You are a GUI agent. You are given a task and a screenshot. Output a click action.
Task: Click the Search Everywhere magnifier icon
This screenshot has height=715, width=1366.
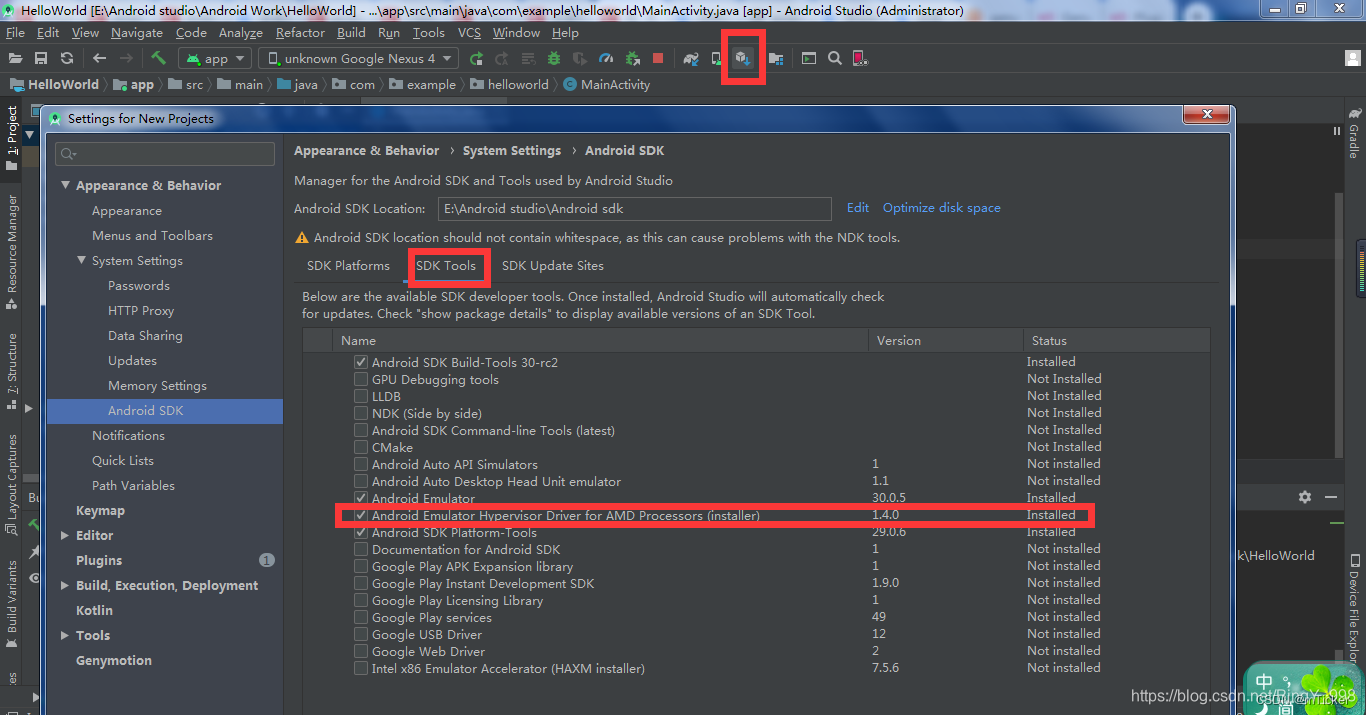tap(835, 59)
